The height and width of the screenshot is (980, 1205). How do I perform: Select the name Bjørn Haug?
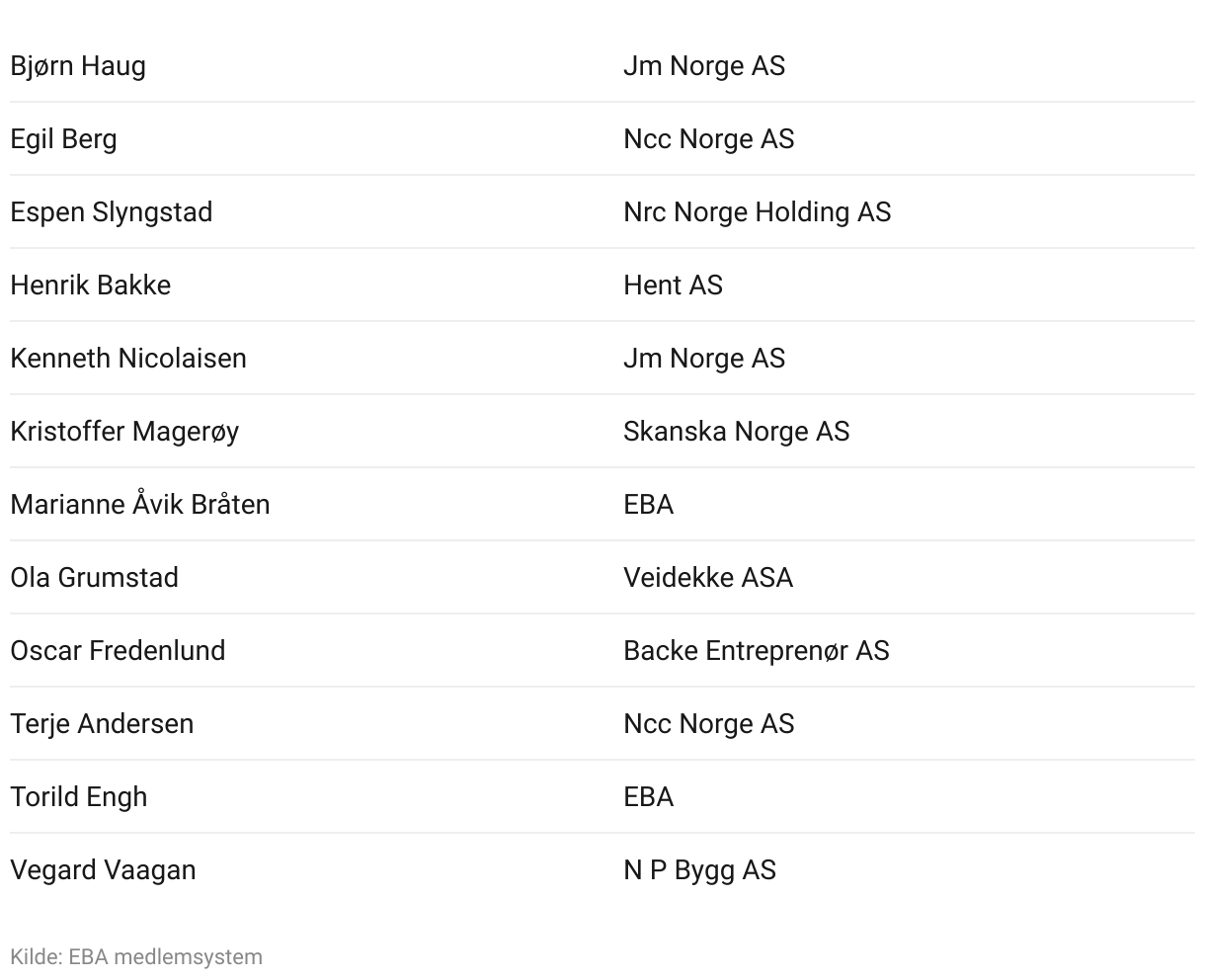coord(78,66)
